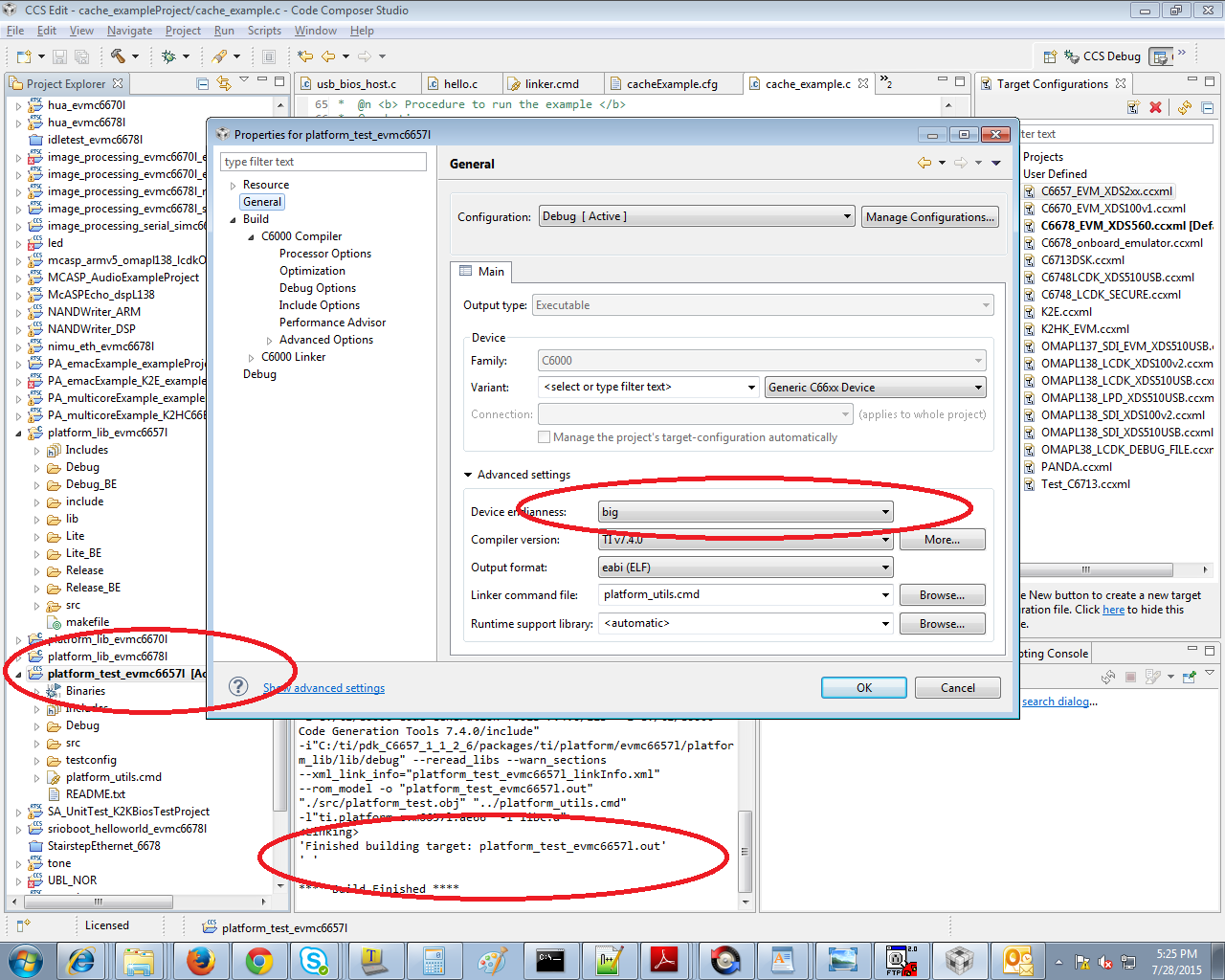The height and width of the screenshot is (980, 1225).
Task: Open the command prompt taskbar icon
Action: pos(549,960)
